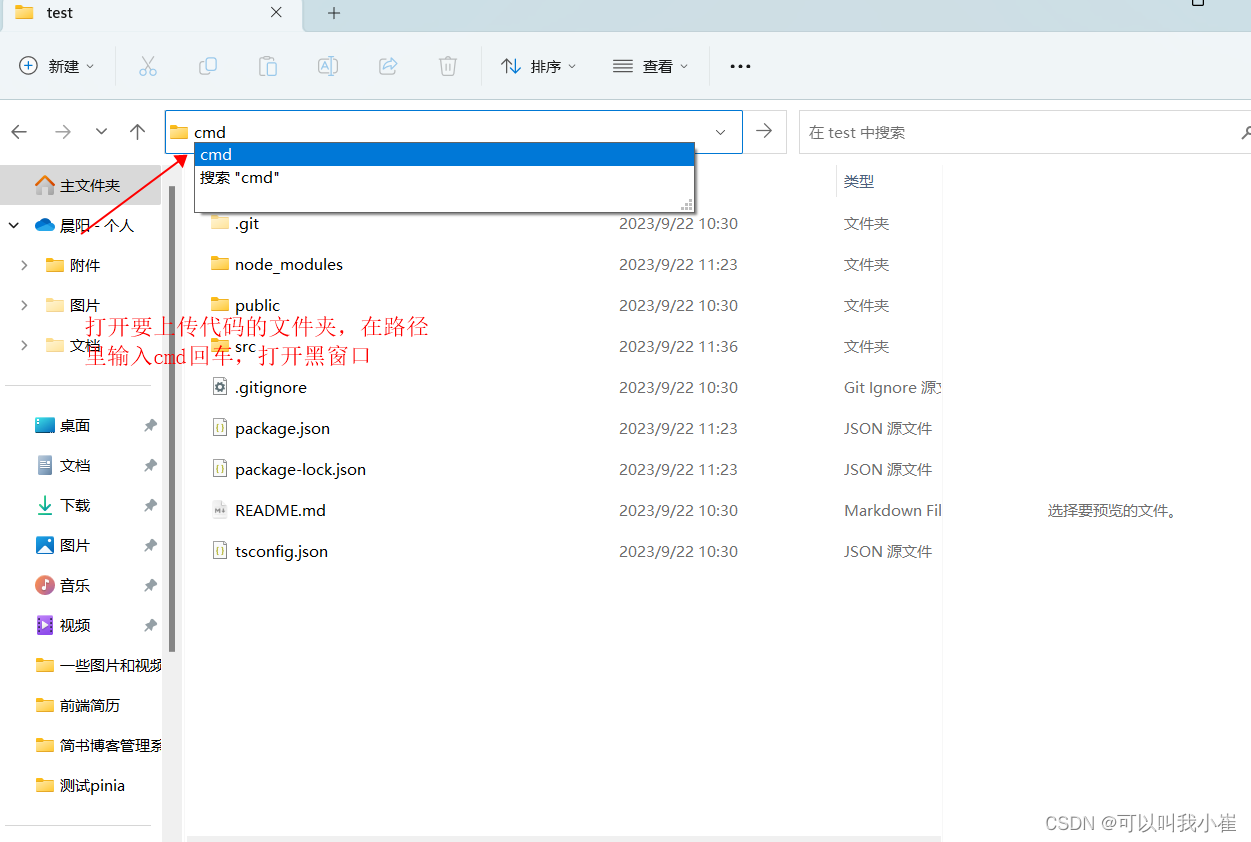Click the tsconfig.json file icon
This screenshot has height=842, width=1251.
220,551
